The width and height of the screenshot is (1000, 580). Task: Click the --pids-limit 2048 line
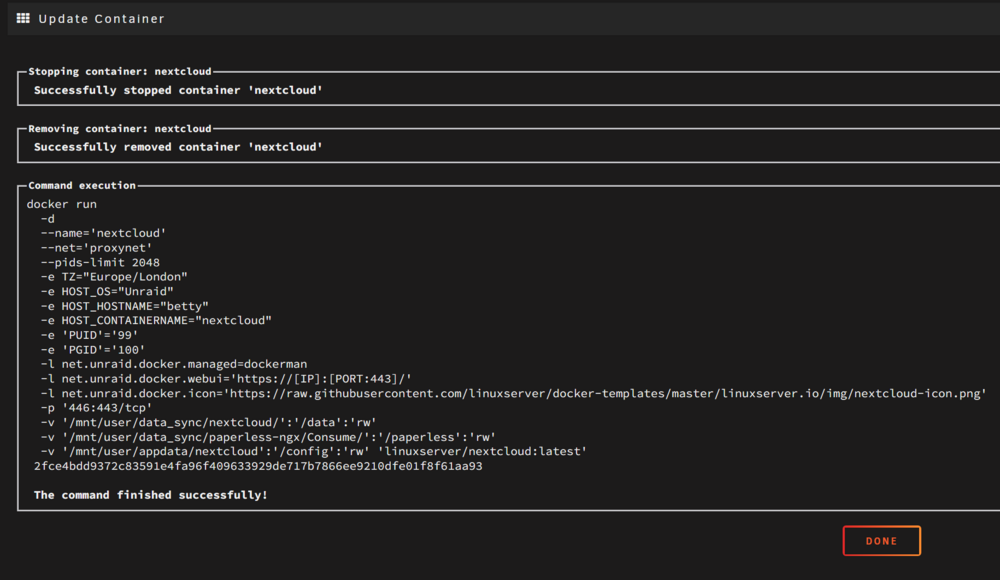coord(100,262)
